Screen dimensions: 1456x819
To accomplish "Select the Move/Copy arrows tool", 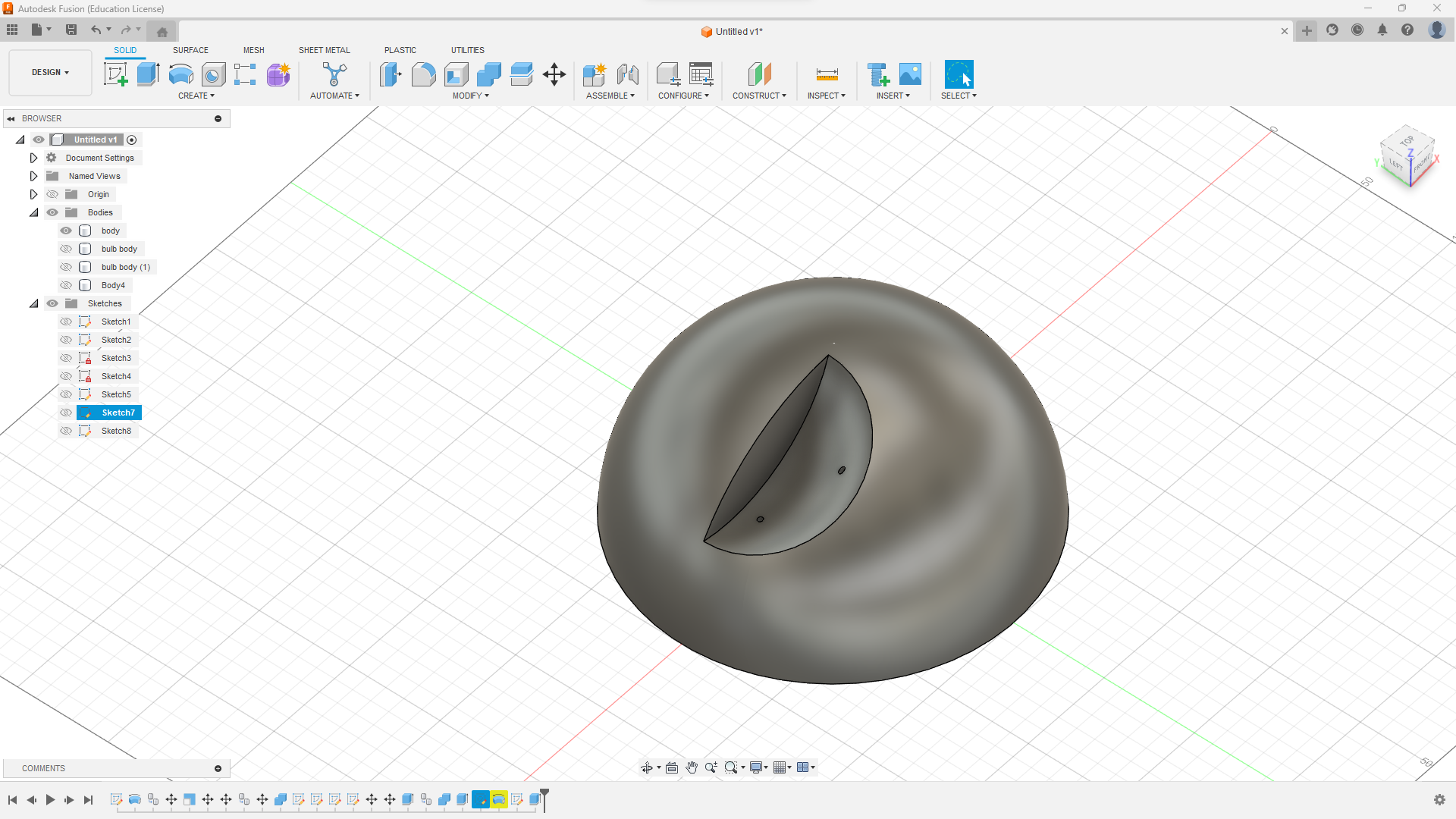I will (x=554, y=74).
